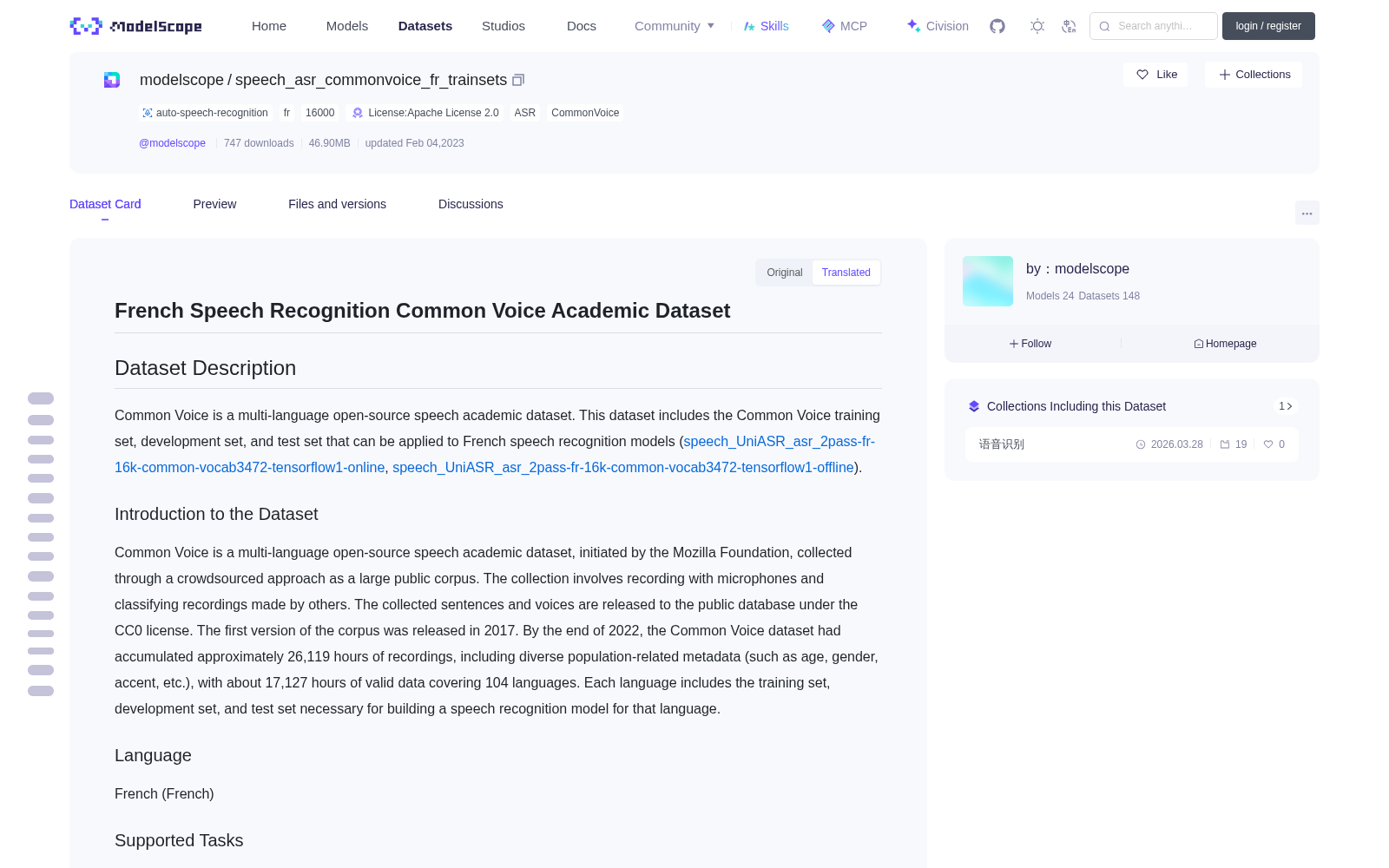1389x868 pixels.
Task: Click the 16000 tag
Action: (319, 113)
